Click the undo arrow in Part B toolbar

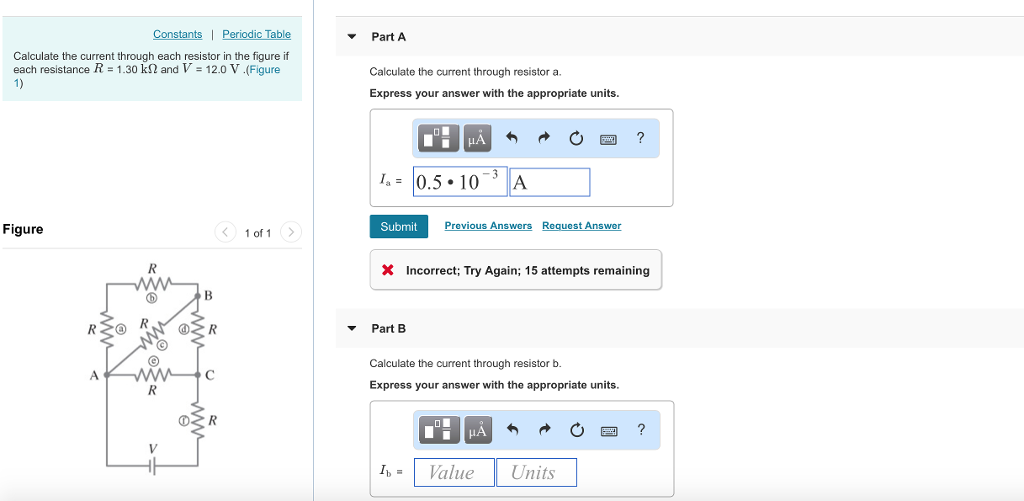[x=511, y=430]
